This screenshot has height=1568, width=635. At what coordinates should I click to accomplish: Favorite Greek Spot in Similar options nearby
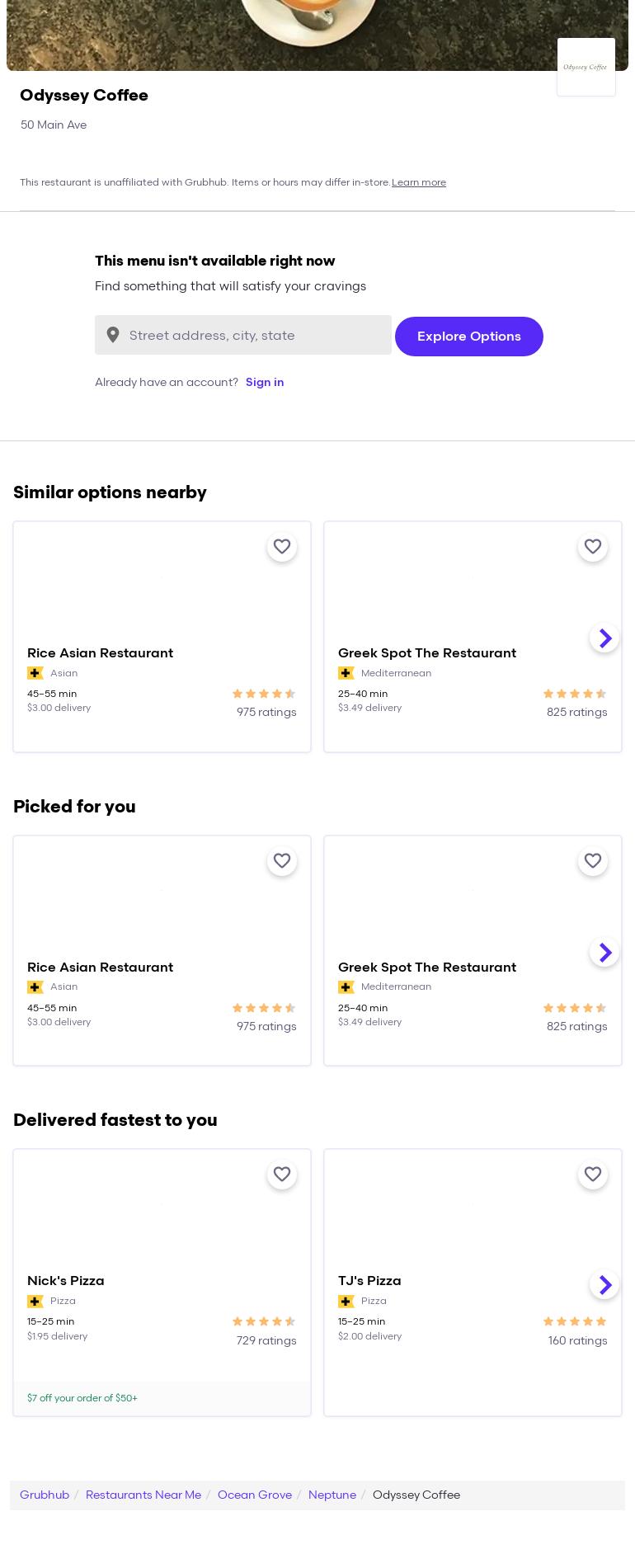[593, 547]
